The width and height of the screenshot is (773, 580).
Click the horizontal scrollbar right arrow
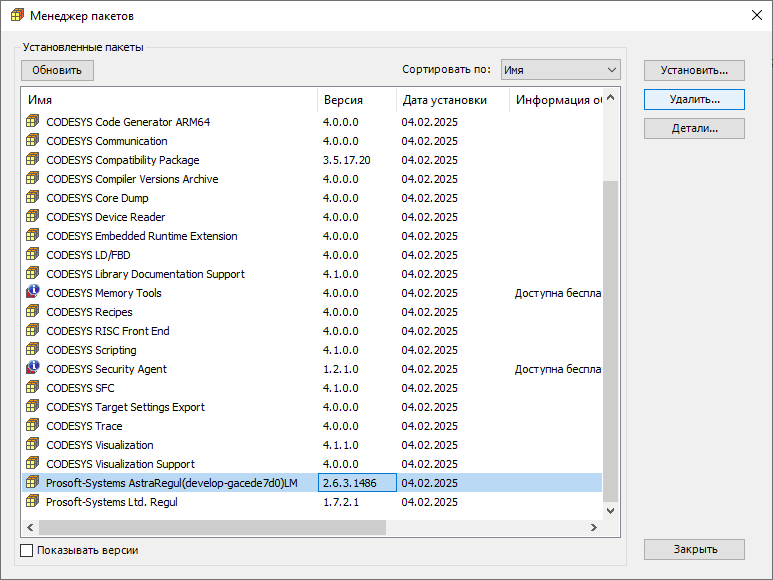click(x=594, y=527)
